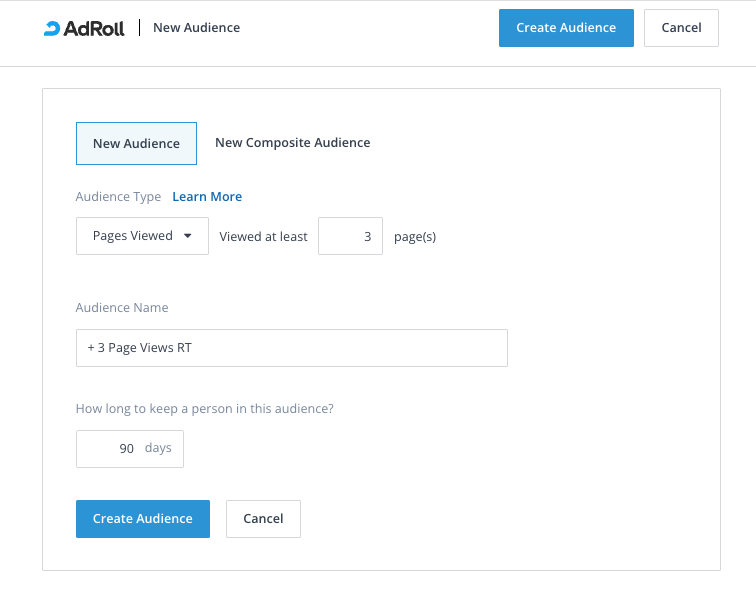This screenshot has width=756, height=608.
Task: Click the 'How long to keep a person' label
Action: (x=204, y=408)
